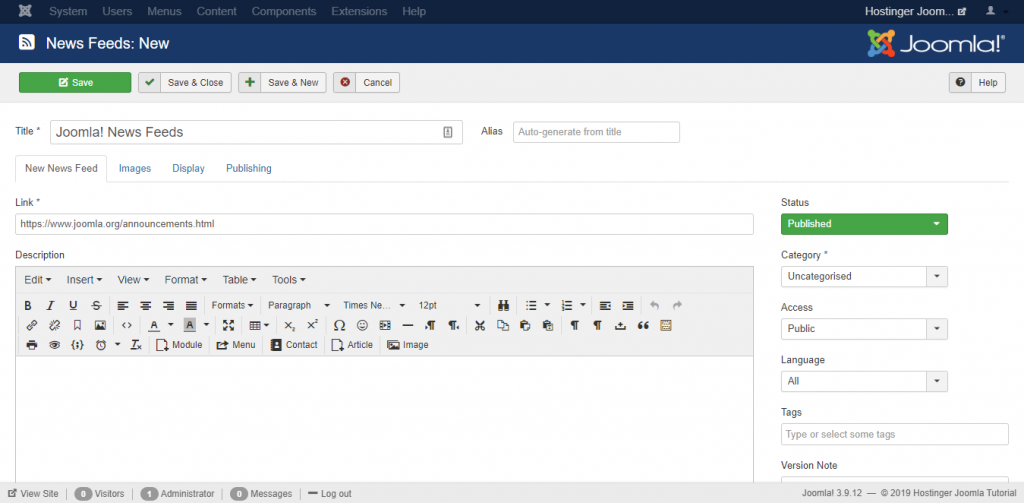This screenshot has height=503, width=1024.
Task: Click the cut scissors icon
Action: click(479, 325)
